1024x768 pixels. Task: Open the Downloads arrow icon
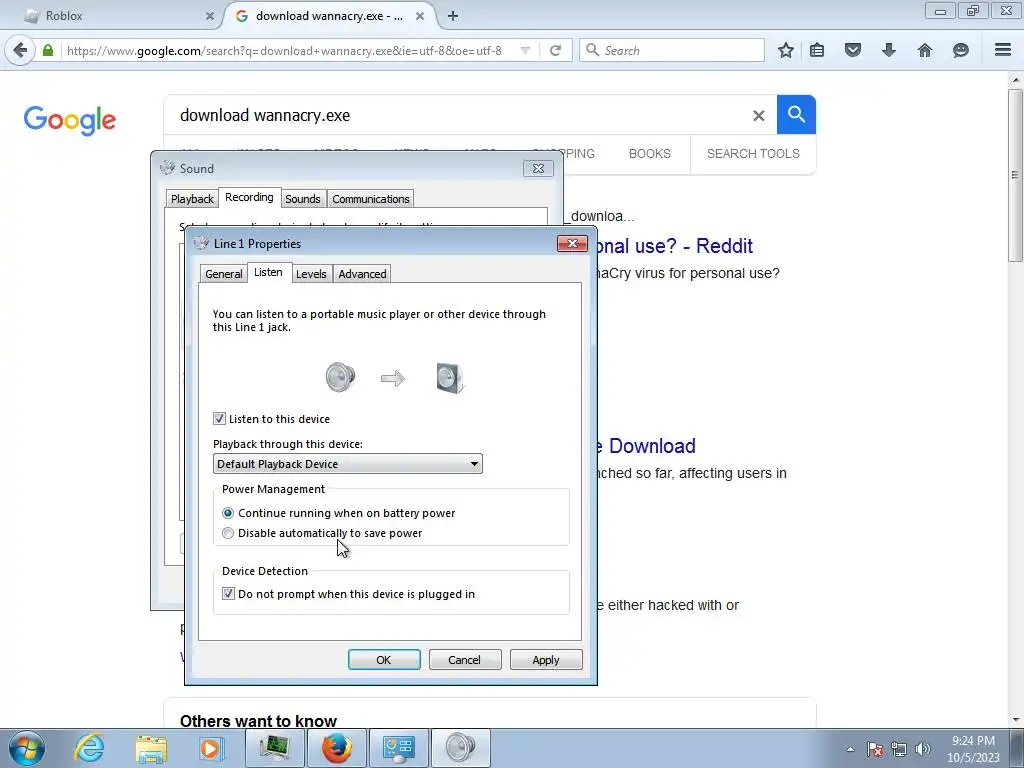(889, 50)
